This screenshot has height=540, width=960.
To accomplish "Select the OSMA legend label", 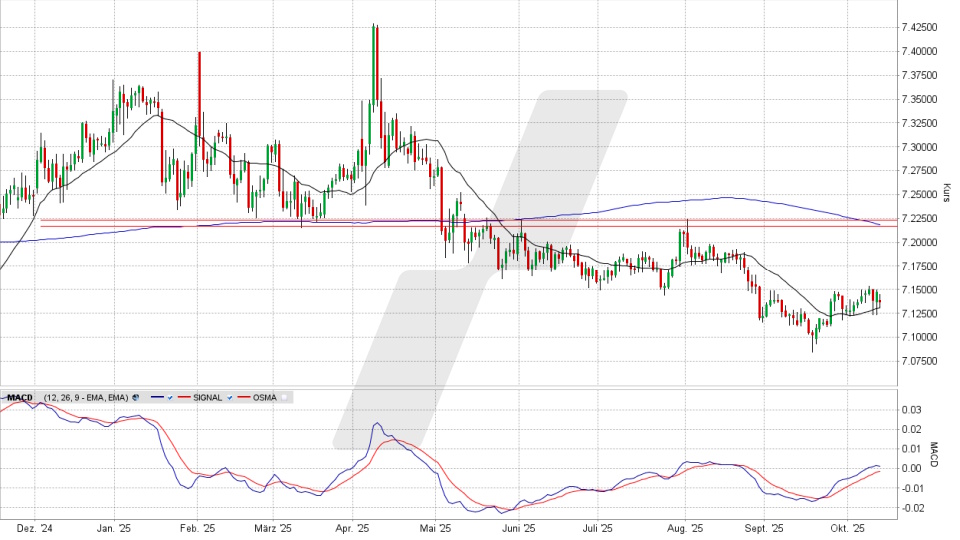I will coord(263,398).
